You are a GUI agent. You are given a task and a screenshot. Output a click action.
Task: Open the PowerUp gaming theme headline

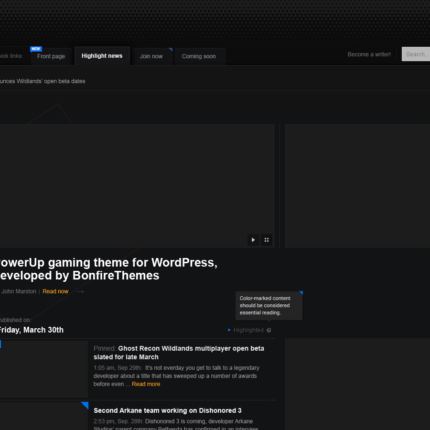tap(109, 269)
